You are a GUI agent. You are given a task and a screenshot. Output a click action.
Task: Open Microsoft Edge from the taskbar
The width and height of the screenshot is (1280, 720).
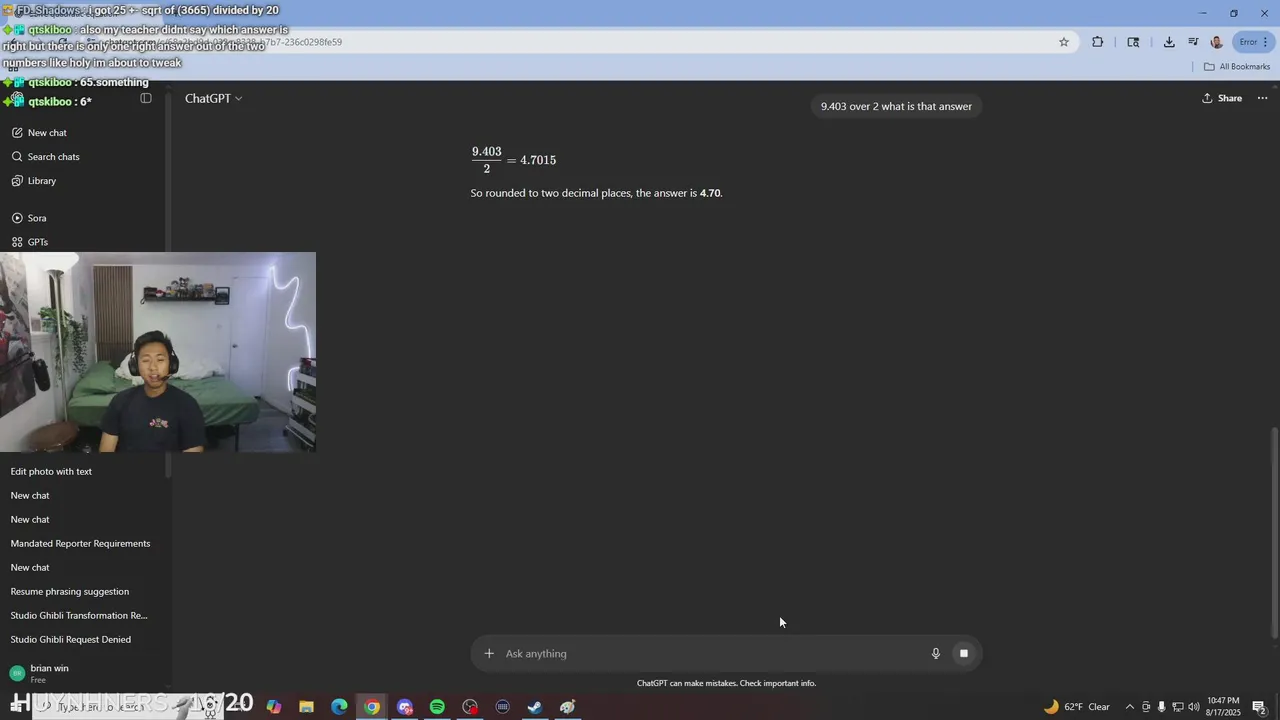339,707
